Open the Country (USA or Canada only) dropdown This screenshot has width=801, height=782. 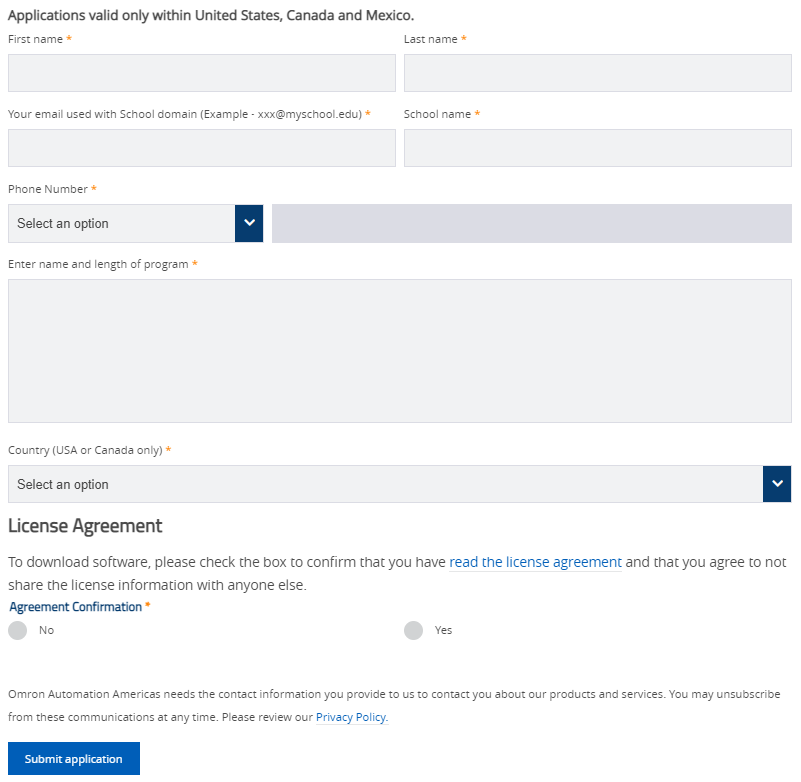385,484
